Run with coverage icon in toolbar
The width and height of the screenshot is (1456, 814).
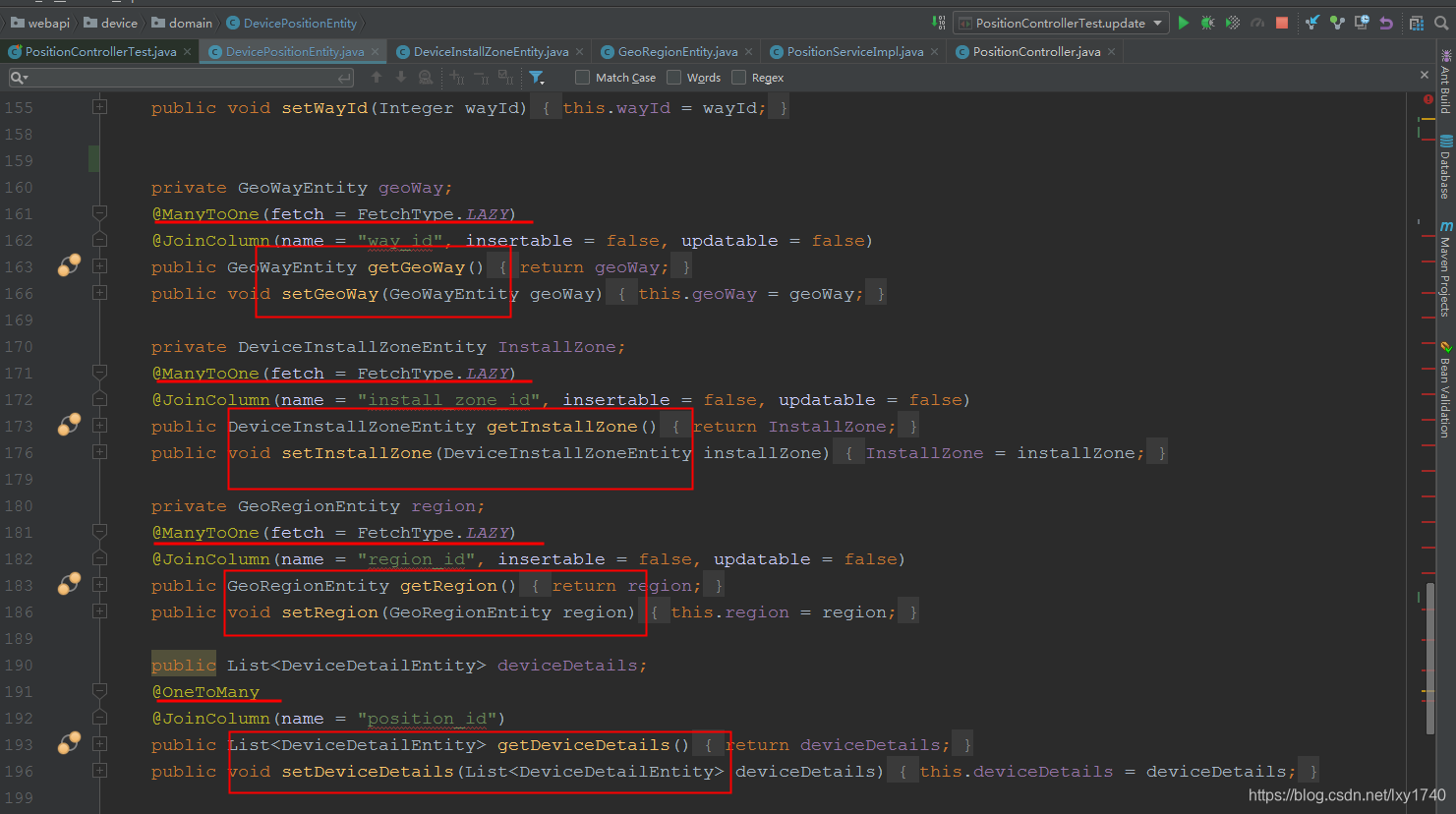1233,23
